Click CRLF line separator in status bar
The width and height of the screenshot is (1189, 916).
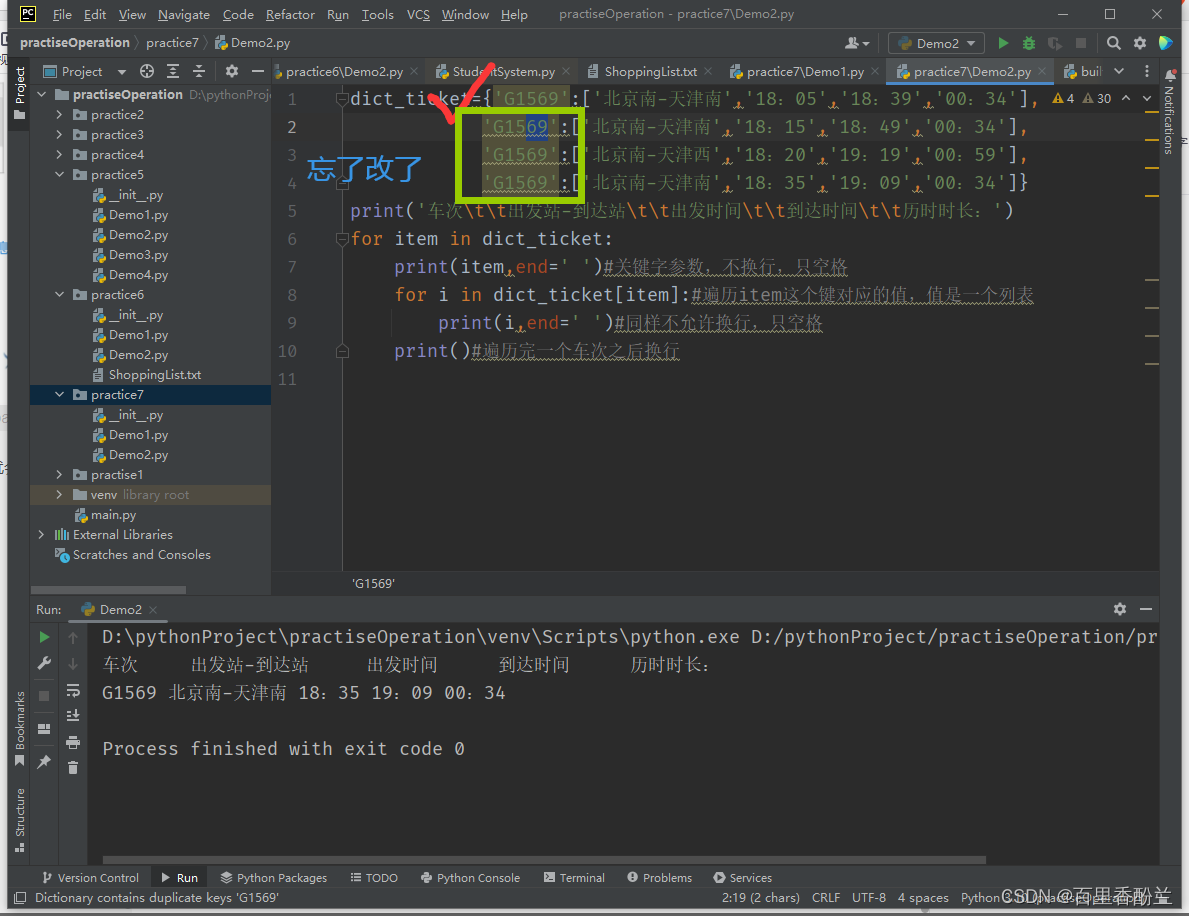click(x=826, y=898)
